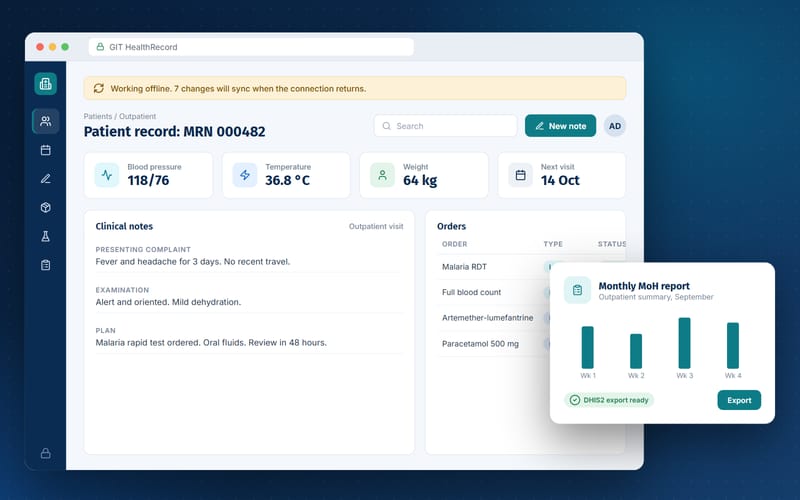800x500 pixels.
Task: Click the Outpatient visit label in notes
Action: (x=376, y=226)
